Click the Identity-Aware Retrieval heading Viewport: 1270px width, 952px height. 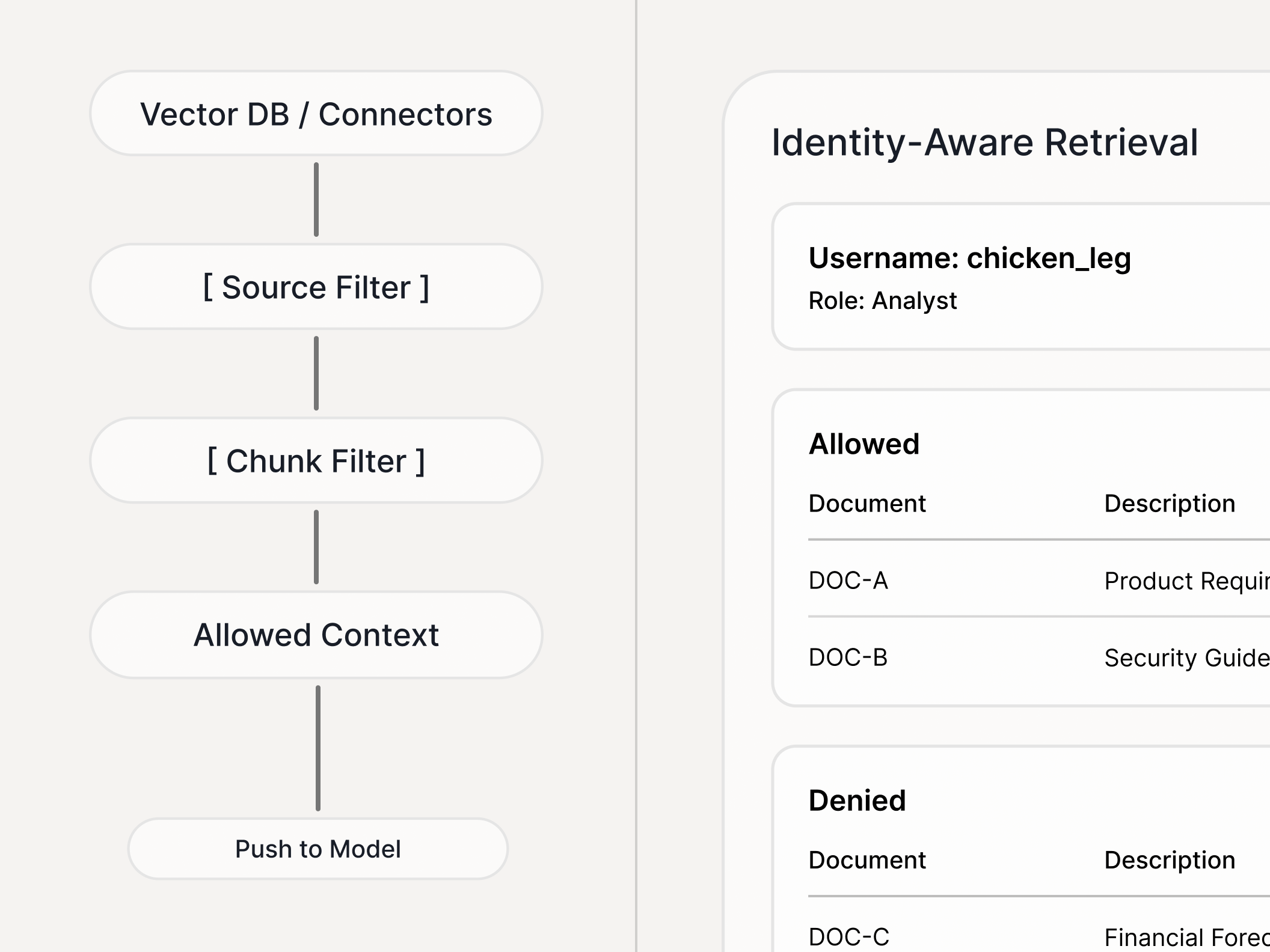pos(984,143)
